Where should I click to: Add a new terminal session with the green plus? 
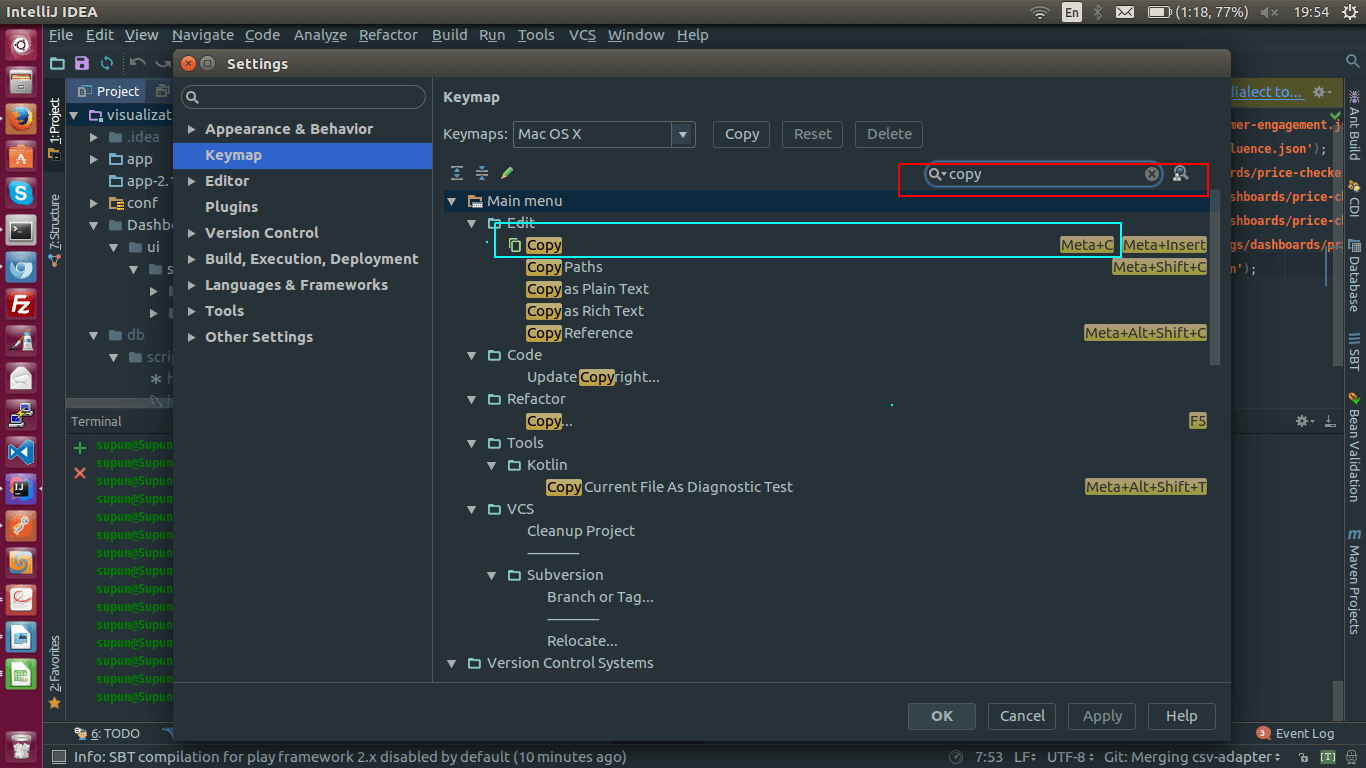80,448
